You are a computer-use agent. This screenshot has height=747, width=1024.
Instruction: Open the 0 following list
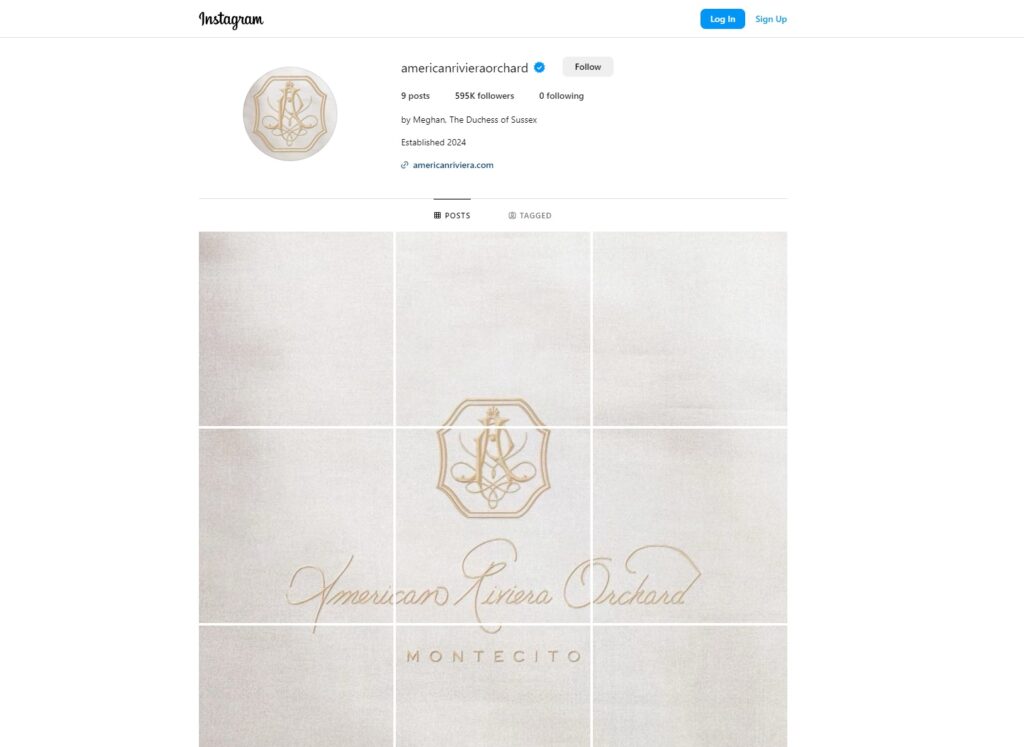[562, 96]
